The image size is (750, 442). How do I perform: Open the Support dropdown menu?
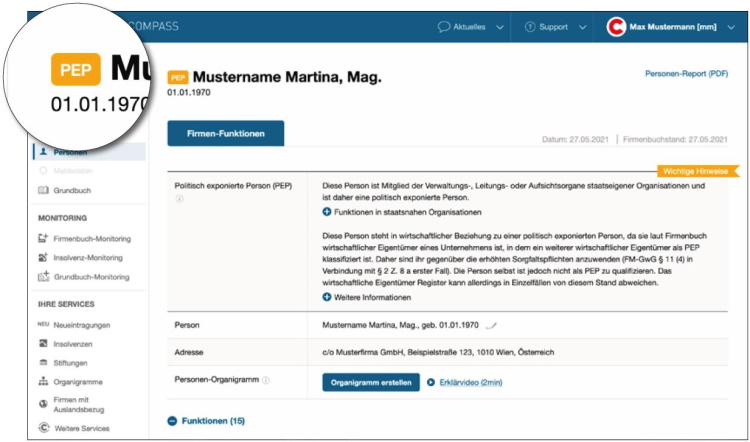[554, 27]
